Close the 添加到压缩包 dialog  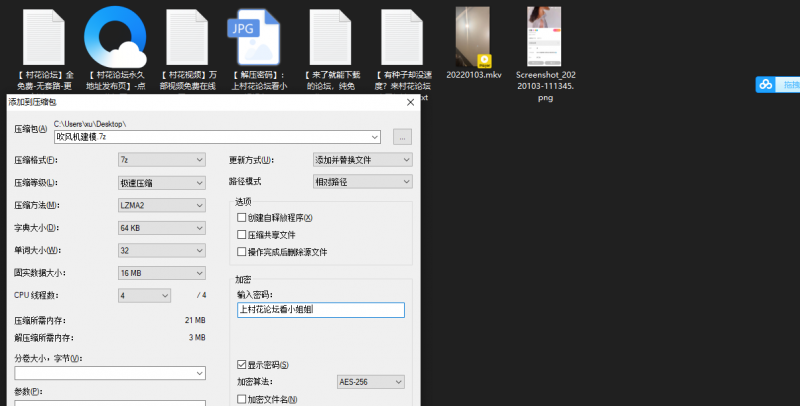[x=410, y=102]
